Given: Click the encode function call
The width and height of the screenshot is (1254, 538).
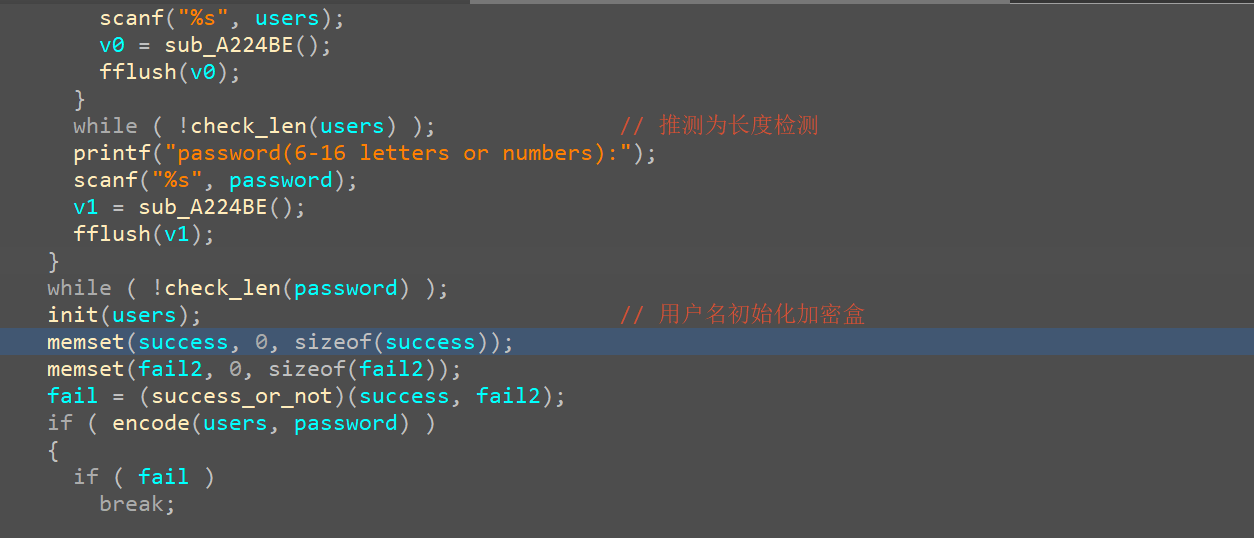Looking at the screenshot, I should (x=150, y=423).
